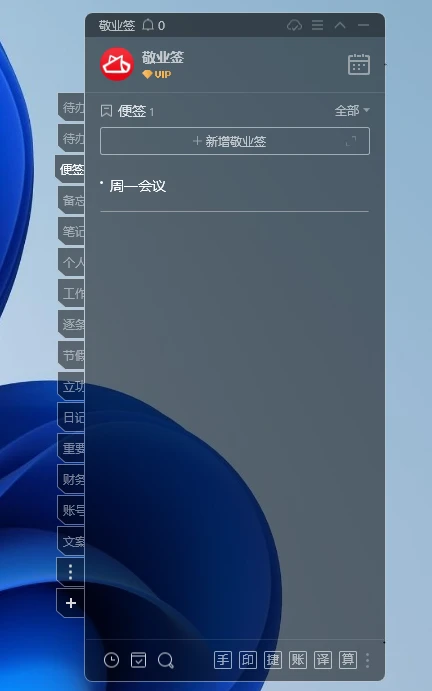
Task: Open the 账号 category tab
Action: pyautogui.click(x=71, y=510)
